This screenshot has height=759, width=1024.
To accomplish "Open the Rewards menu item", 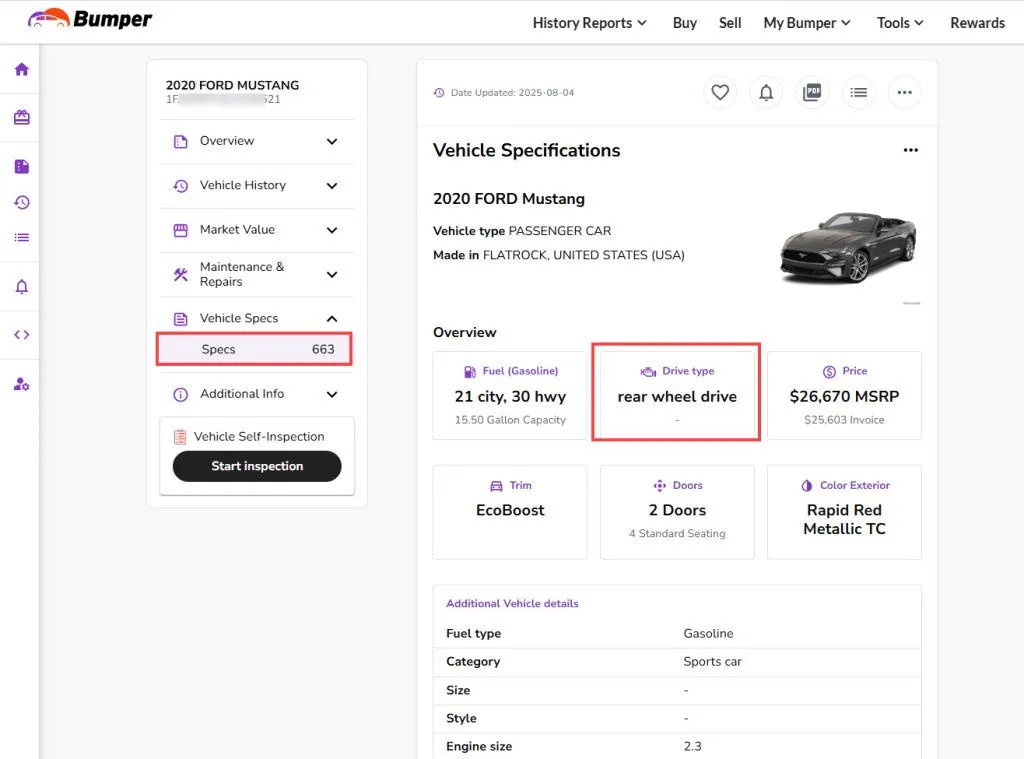I will [x=977, y=23].
